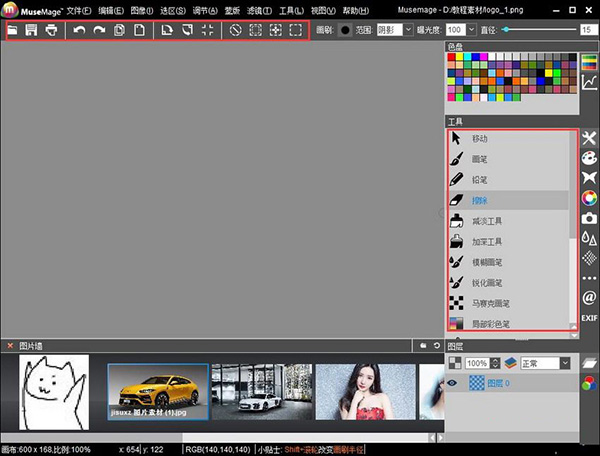Click the Undo arrow icon
This screenshot has width=600, height=456.
(80, 31)
